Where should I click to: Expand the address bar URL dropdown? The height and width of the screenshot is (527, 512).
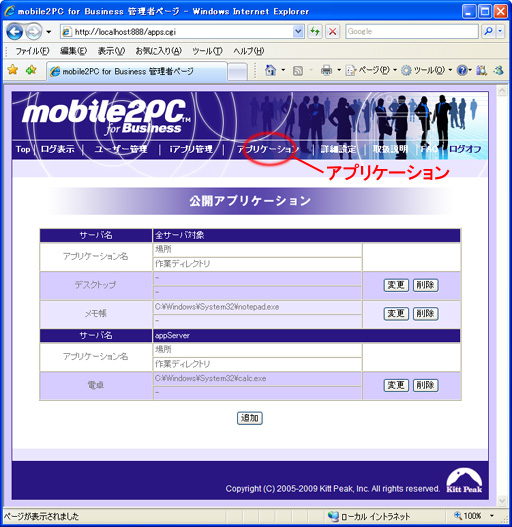[x=298, y=32]
